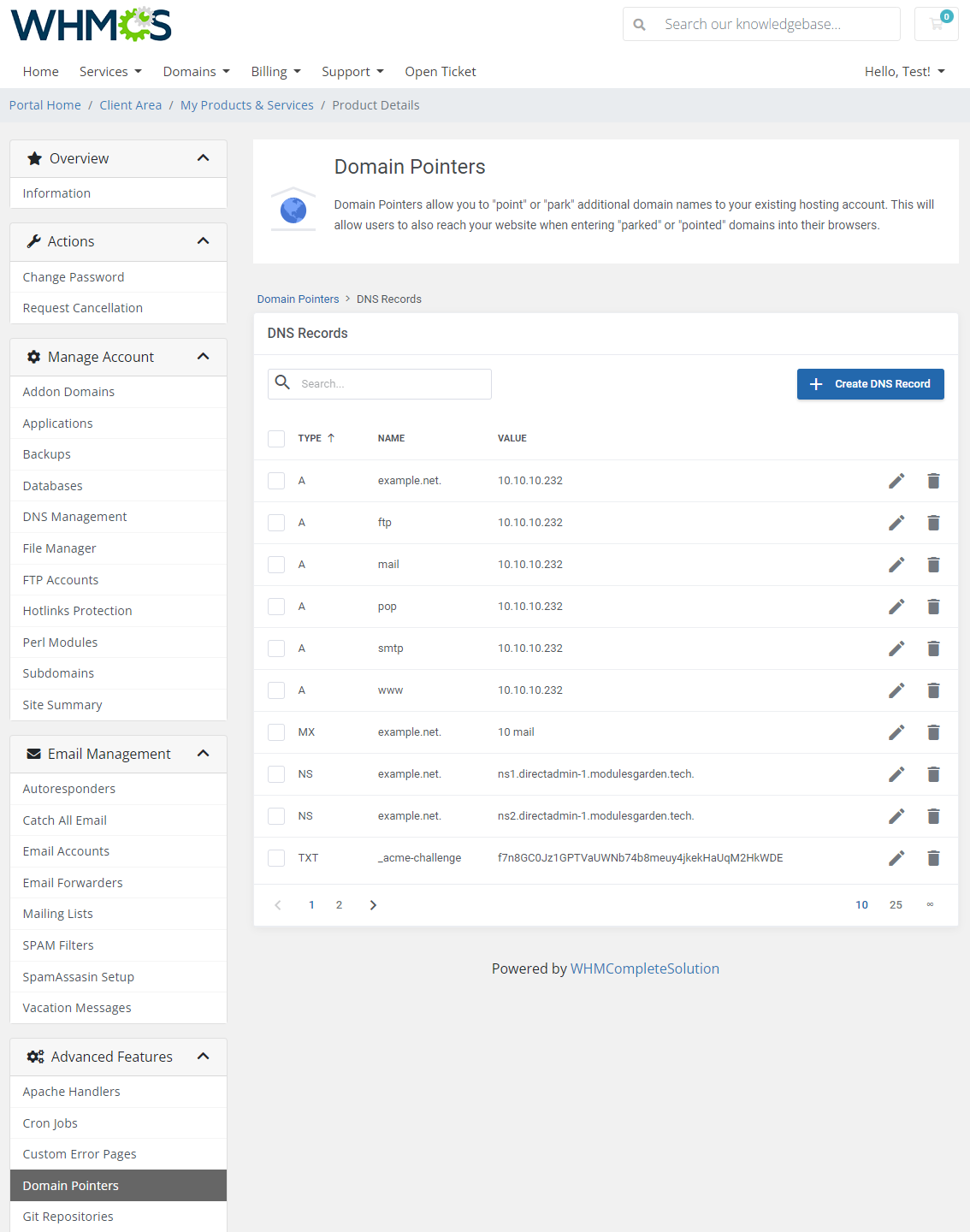Viewport: 970px width, 1232px height.
Task: Open the Billing dropdown menu
Action: tap(275, 72)
